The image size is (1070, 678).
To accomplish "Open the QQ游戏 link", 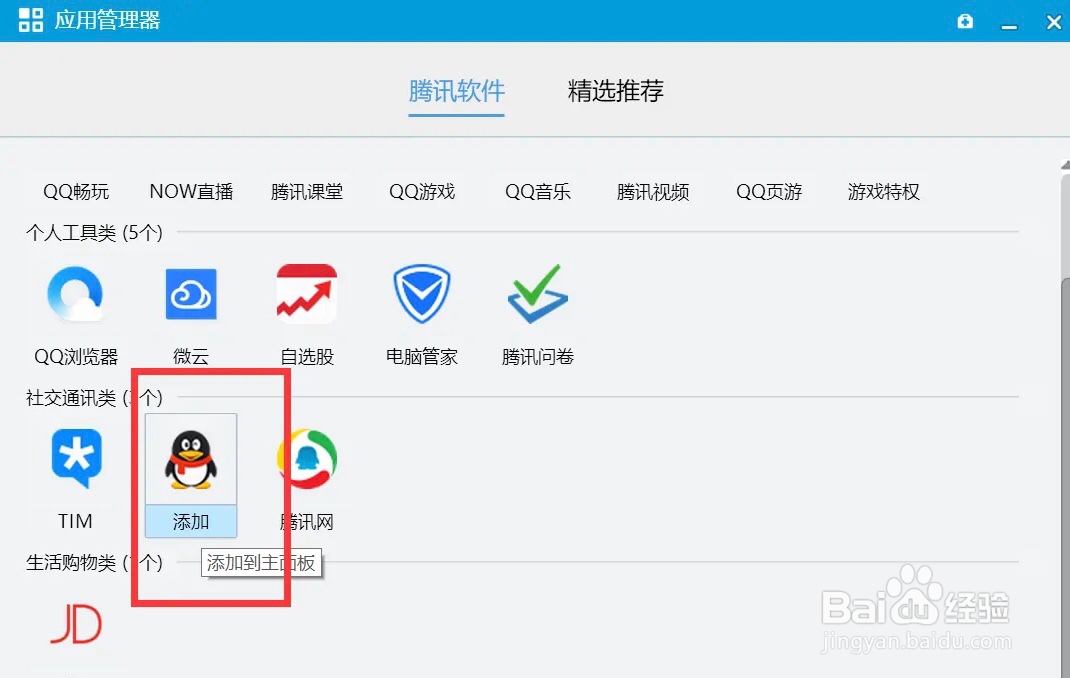I will tap(422, 192).
